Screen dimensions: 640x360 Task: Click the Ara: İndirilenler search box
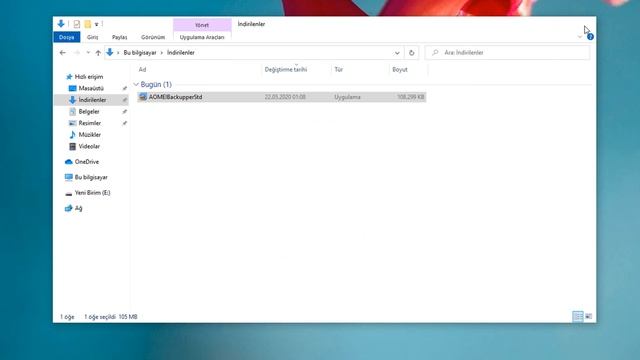click(x=507, y=53)
